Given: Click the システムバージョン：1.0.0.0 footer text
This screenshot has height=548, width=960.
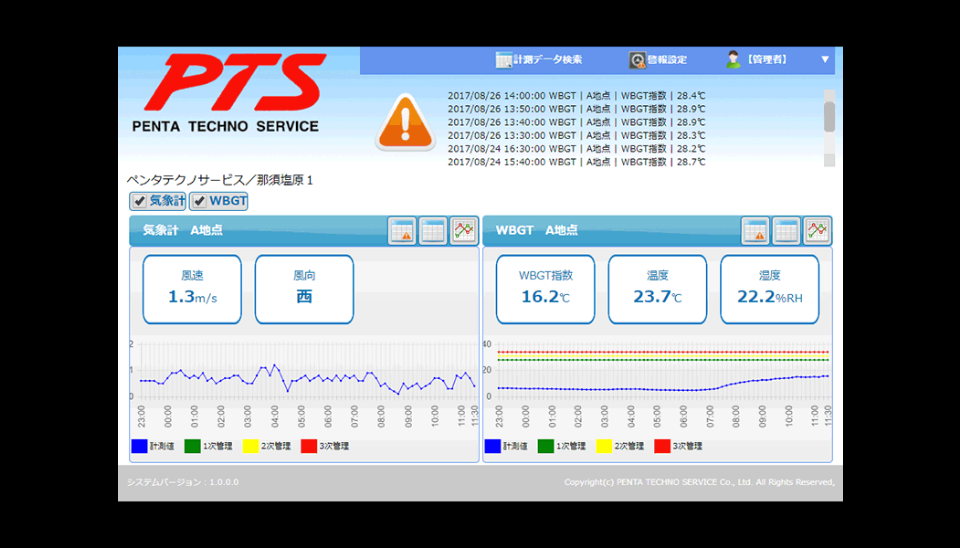Looking at the screenshot, I should pyautogui.click(x=183, y=482).
